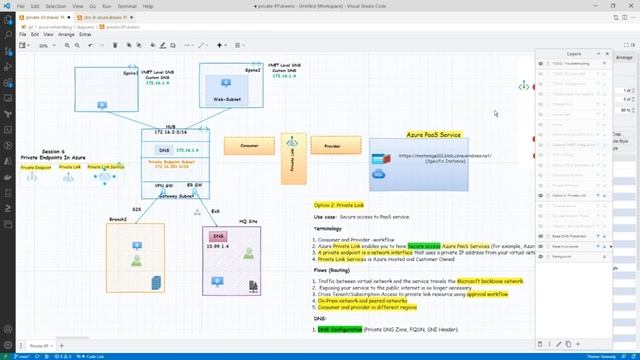The image size is (640, 360).
Task: Click the Fill Color bucket icon
Action: (153, 45)
